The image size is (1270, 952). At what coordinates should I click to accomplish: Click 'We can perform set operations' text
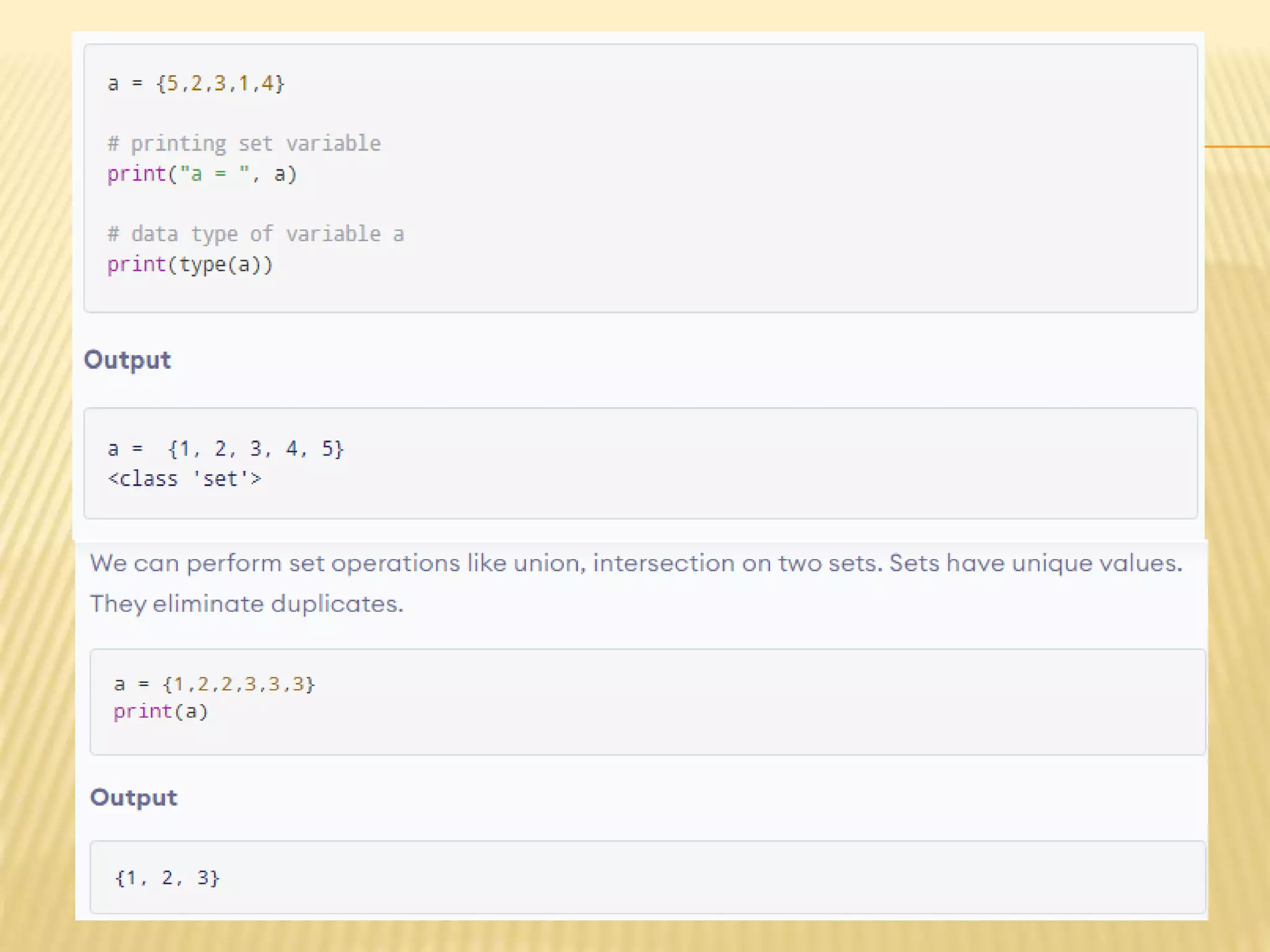(276, 563)
